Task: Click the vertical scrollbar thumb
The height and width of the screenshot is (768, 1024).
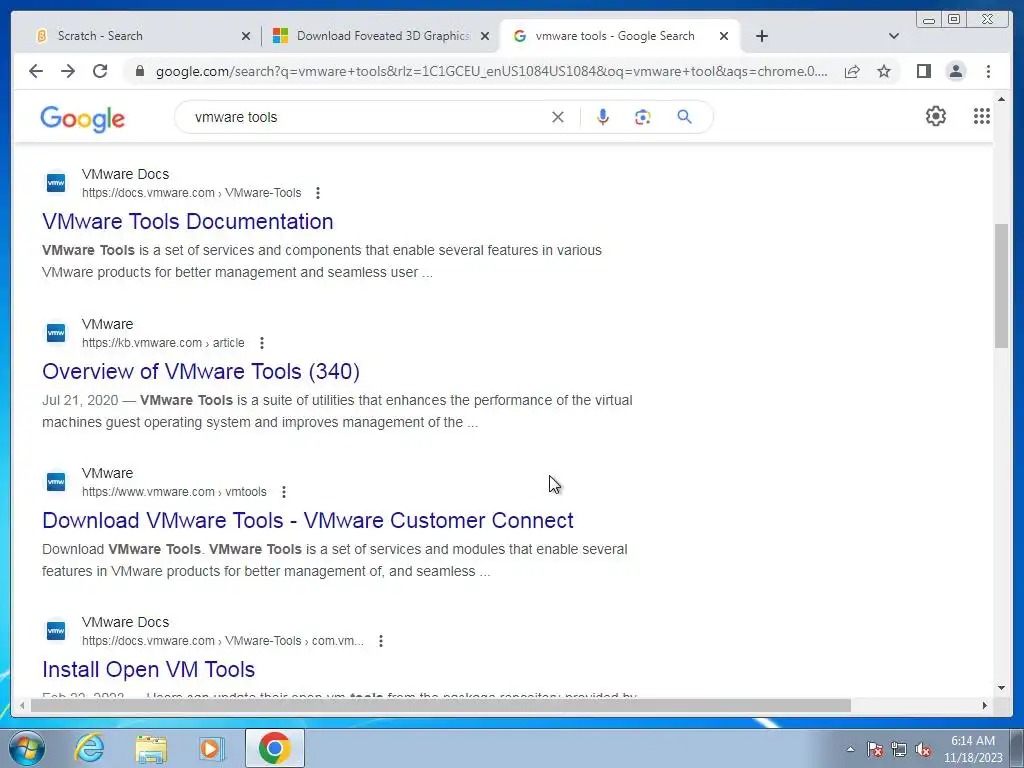Action: [x=1001, y=286]
